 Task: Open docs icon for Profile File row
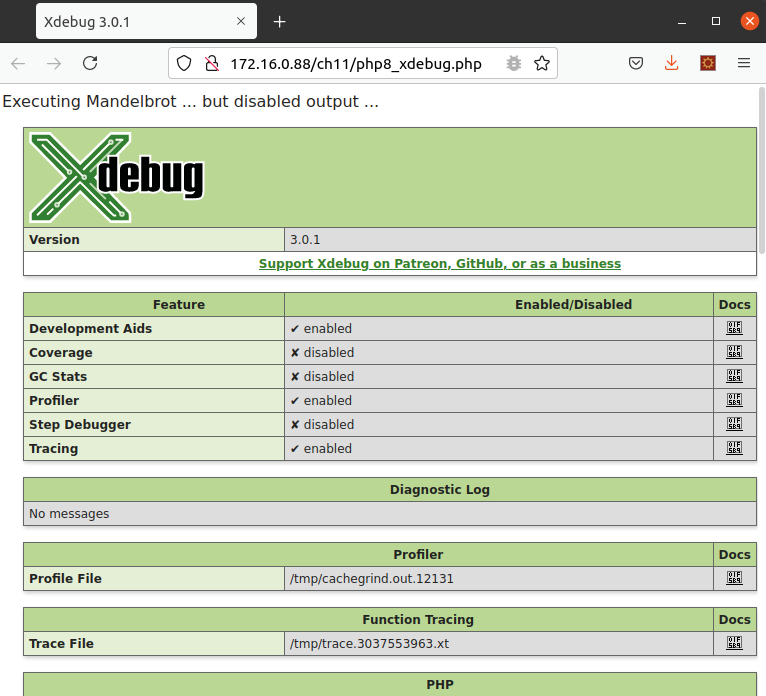tap(734, 578)
